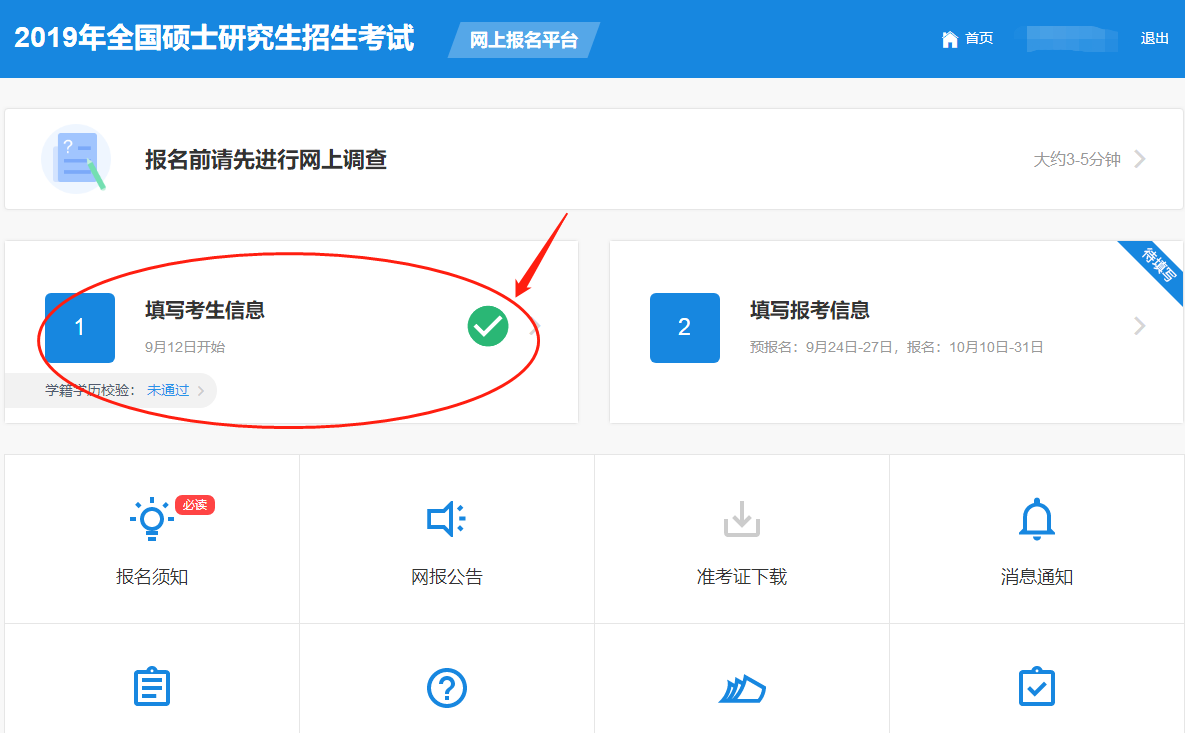The width and height of the screenshot is (1185, 733).
Task: Select 首页 in the top menu
Action: click(x=977, y=39)
